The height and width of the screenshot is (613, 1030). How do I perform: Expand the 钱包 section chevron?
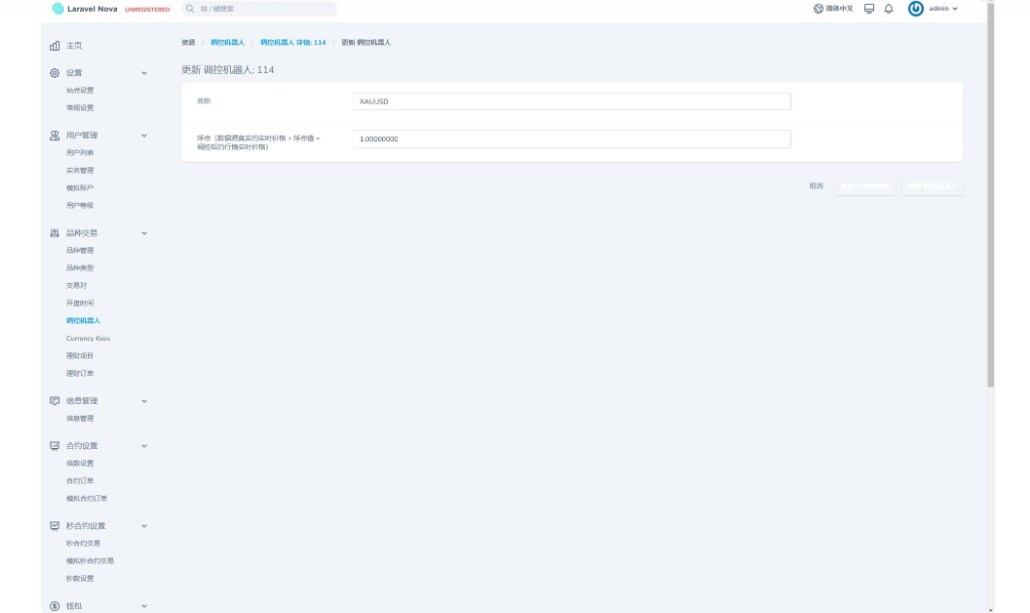click(x=144, y=606)
